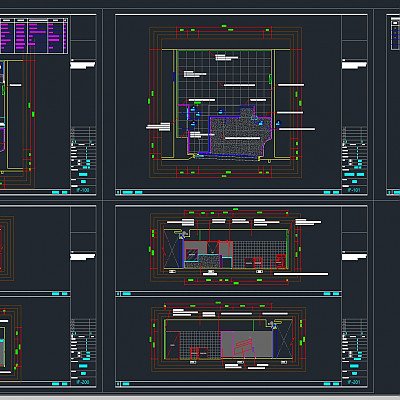
Task: Click the IP-200 sheet number label
Action: (83, 382)
